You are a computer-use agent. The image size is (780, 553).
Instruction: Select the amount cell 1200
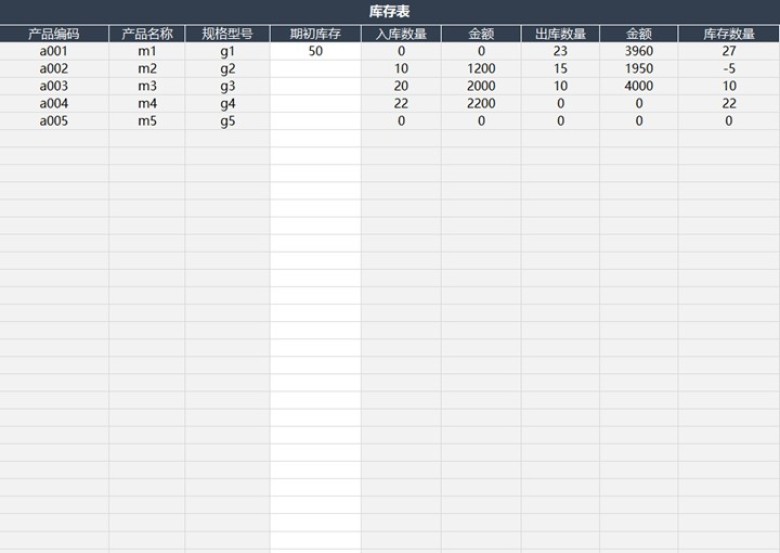481,69
